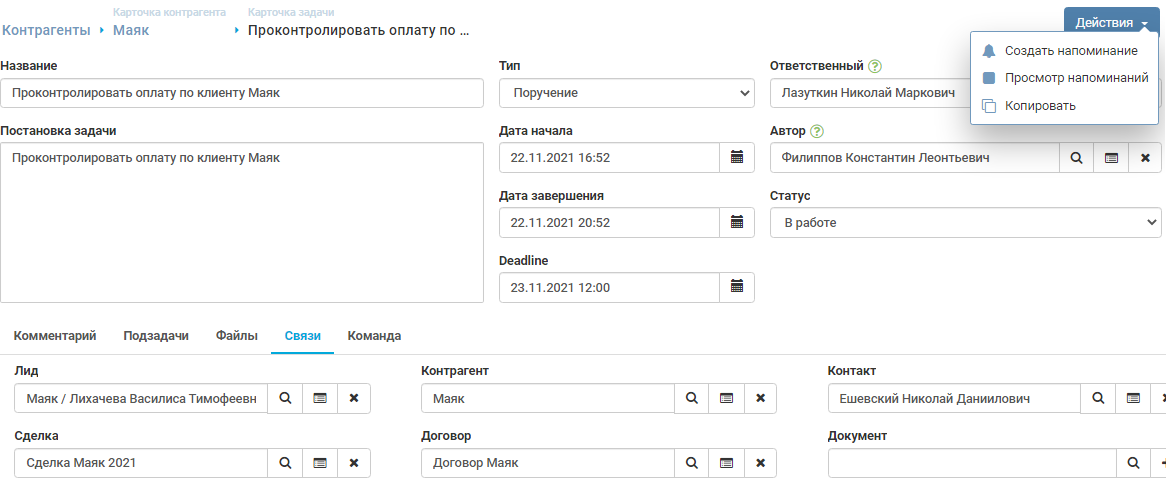This screenshot has height=494, width=1166.
Task: Open calendar for Дата начала field
Action: pos(737,157)
